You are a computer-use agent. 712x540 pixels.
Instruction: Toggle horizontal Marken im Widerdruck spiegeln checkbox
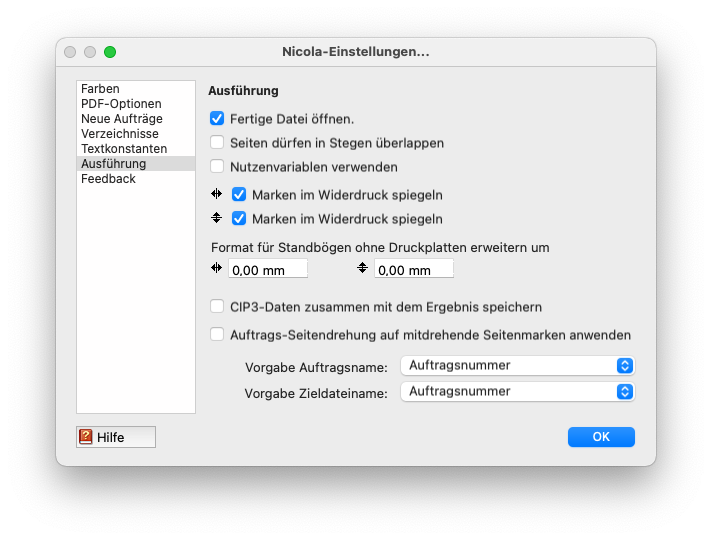click(x=239, y=195)
